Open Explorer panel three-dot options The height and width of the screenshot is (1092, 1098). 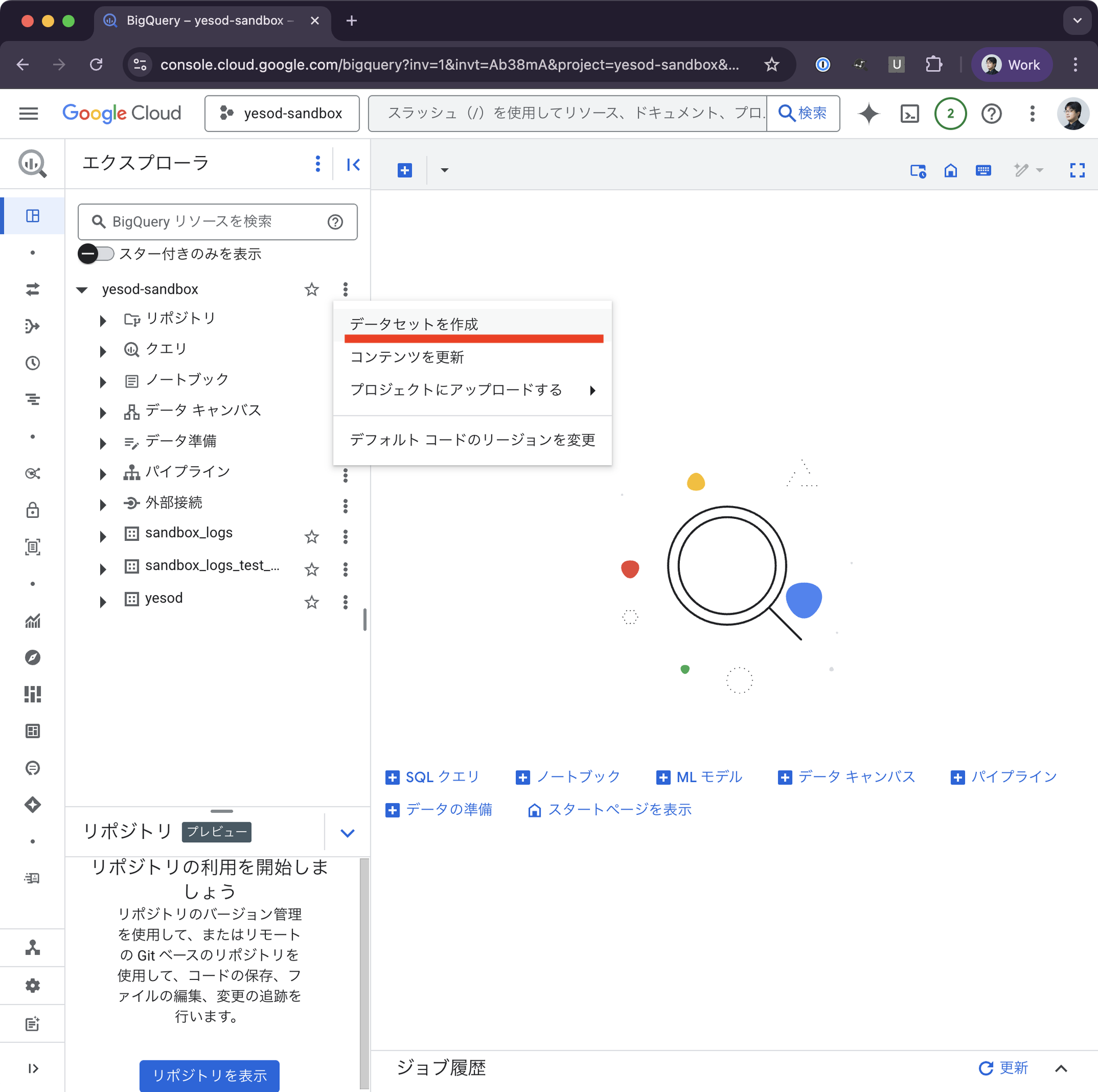point(318,164)
